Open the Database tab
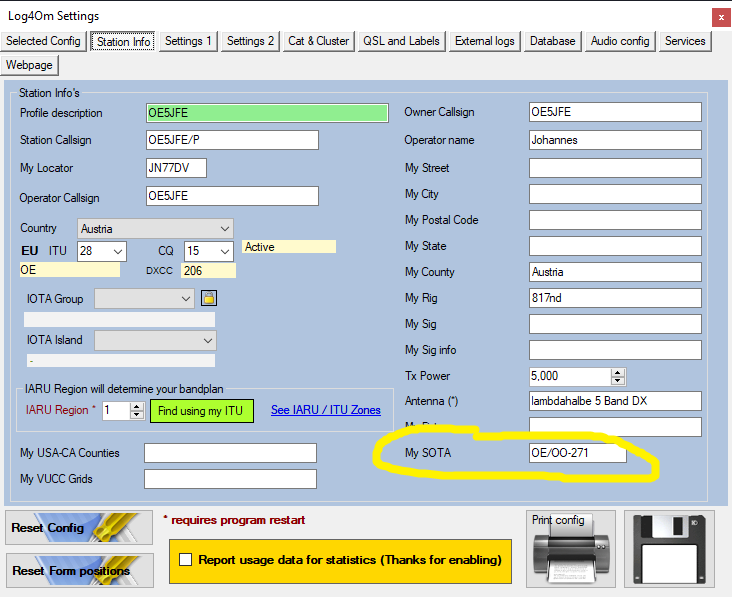732x597 pixels. 553,41
